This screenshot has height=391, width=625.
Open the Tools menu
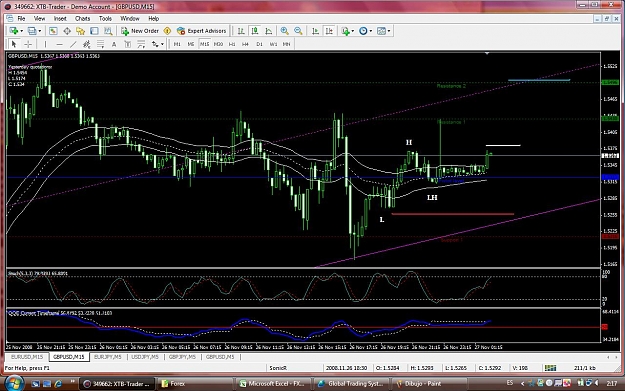[105, 18]
